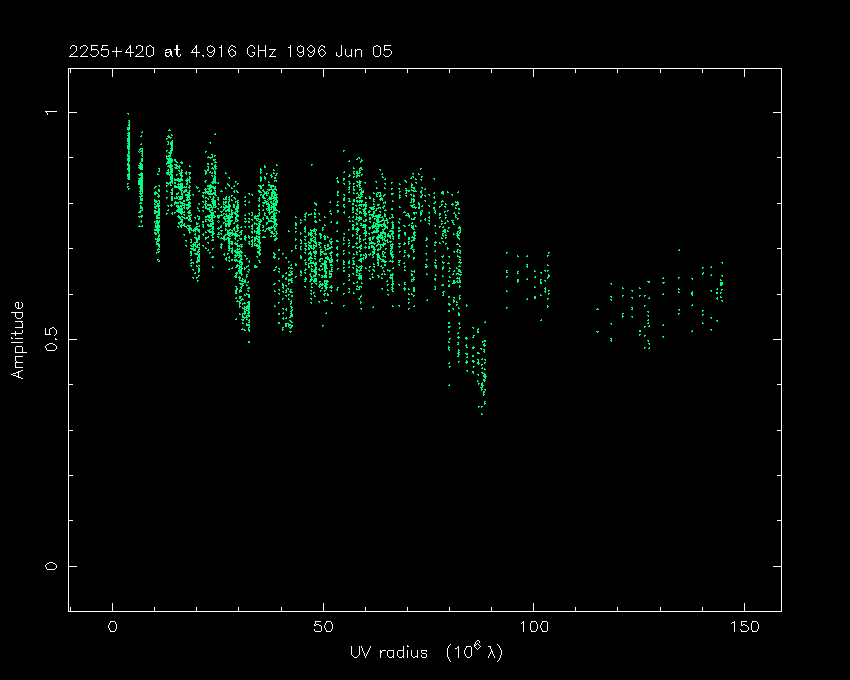Click the x-axis tick label "100"
The width and height of the screenshot is (850, 680).
point(533,627)
